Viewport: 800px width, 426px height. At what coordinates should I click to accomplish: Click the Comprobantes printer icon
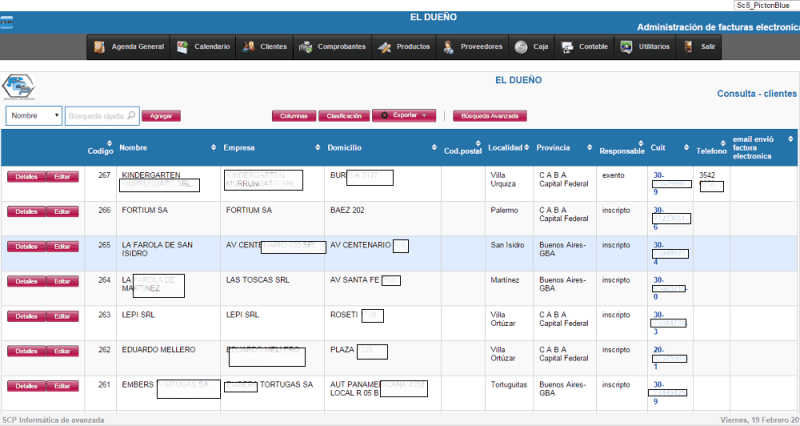coord(305,47)
